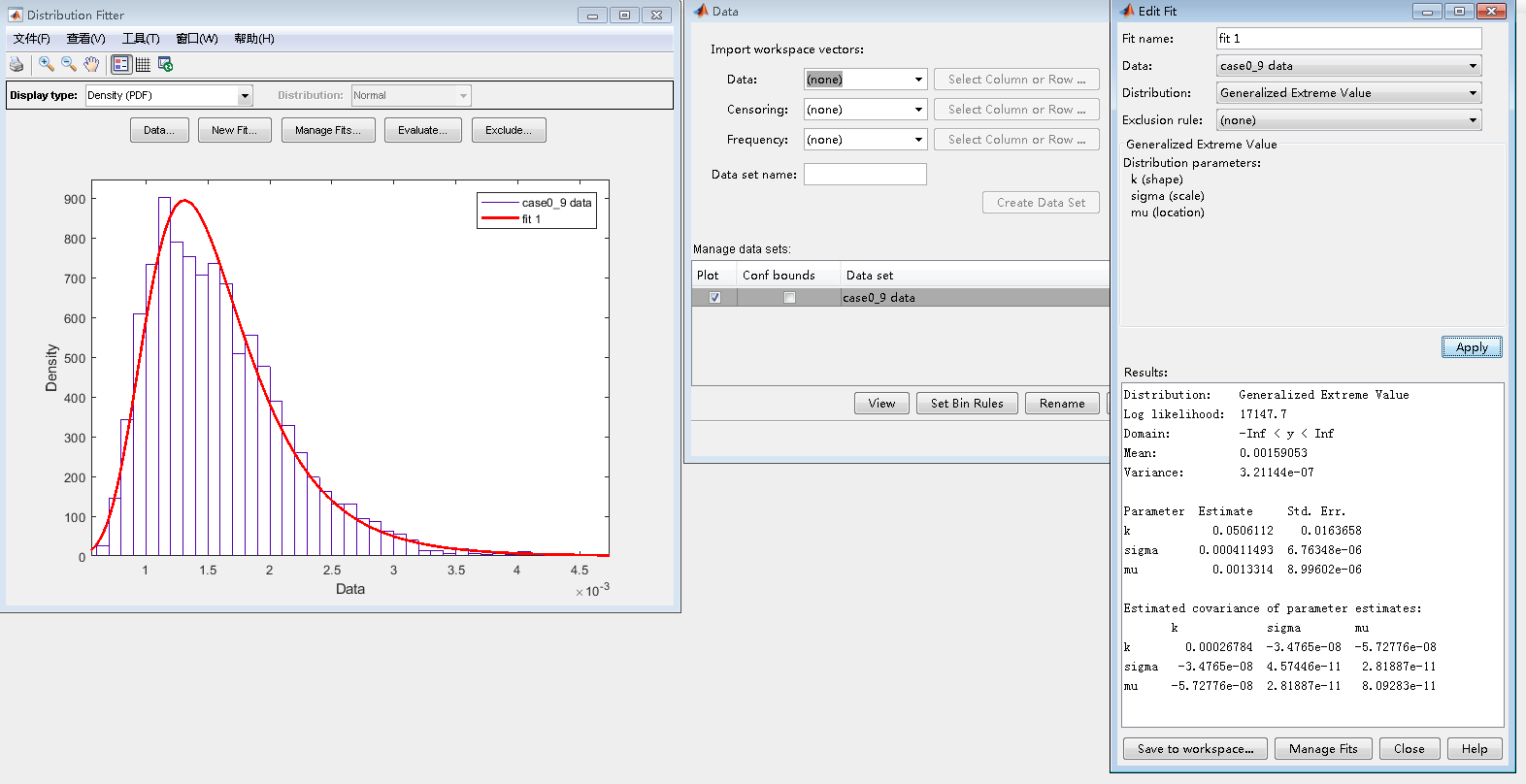Click k (shape) parameter label

pos(1157,180)
